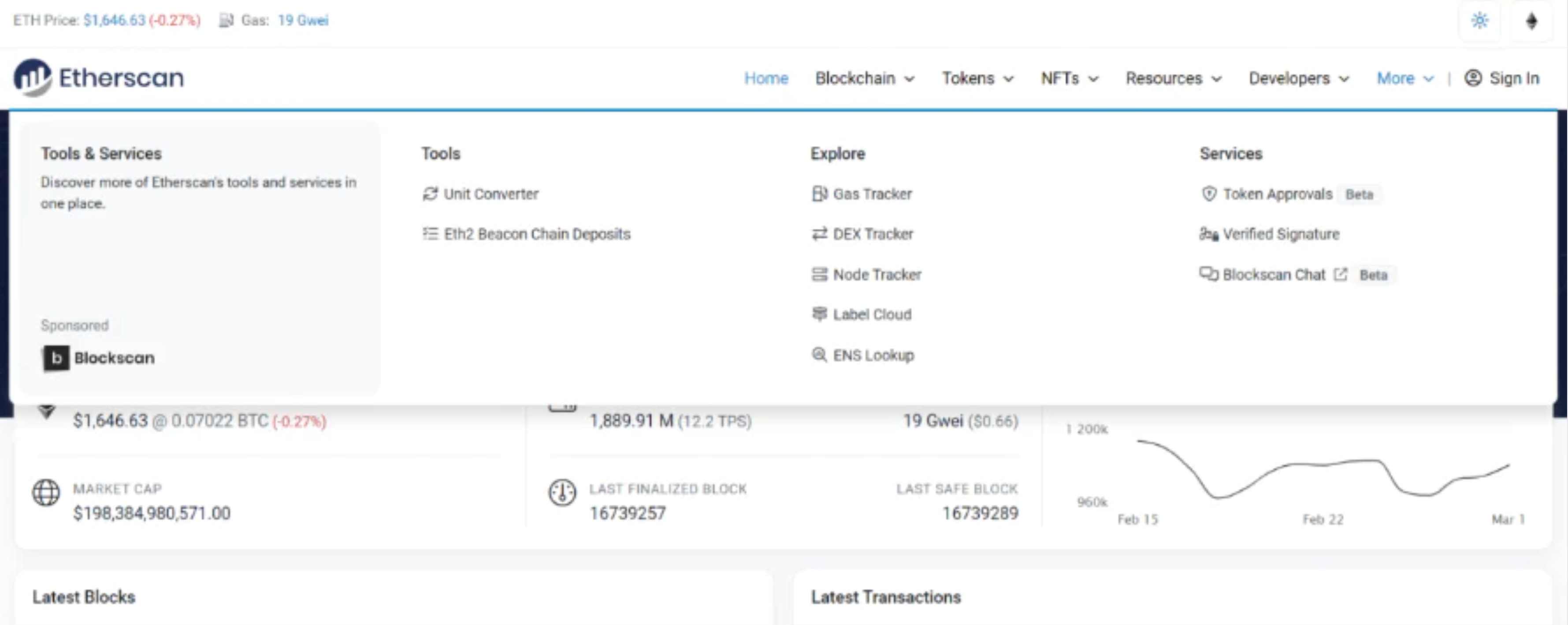The height and width of the screenshot is (625, 1568).
Task: Click the Token Approvals shield icon
Action: point(1209,193)
